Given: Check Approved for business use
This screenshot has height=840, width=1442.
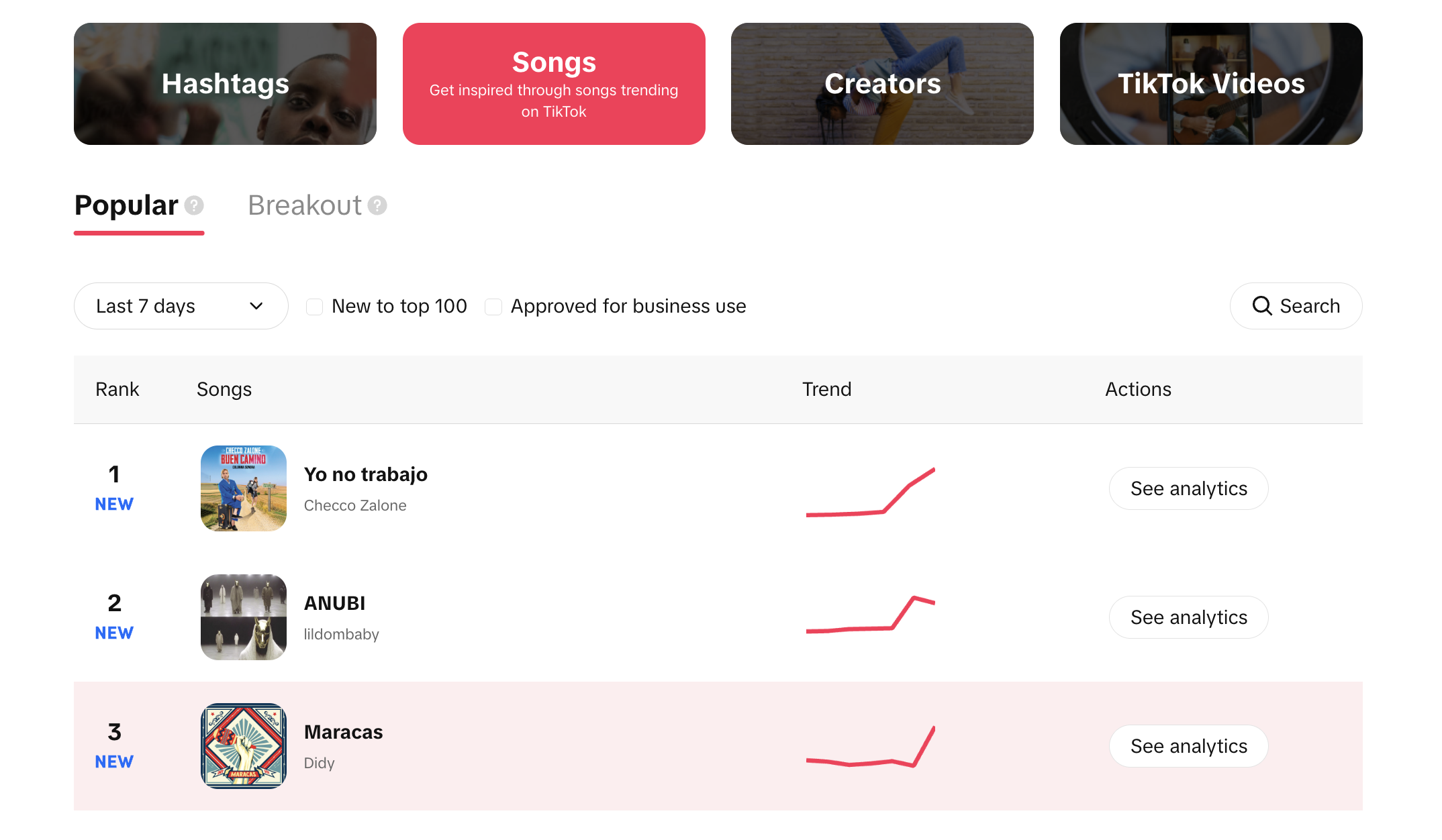Looking at the screenshot, I should click(x=493, y=307).
